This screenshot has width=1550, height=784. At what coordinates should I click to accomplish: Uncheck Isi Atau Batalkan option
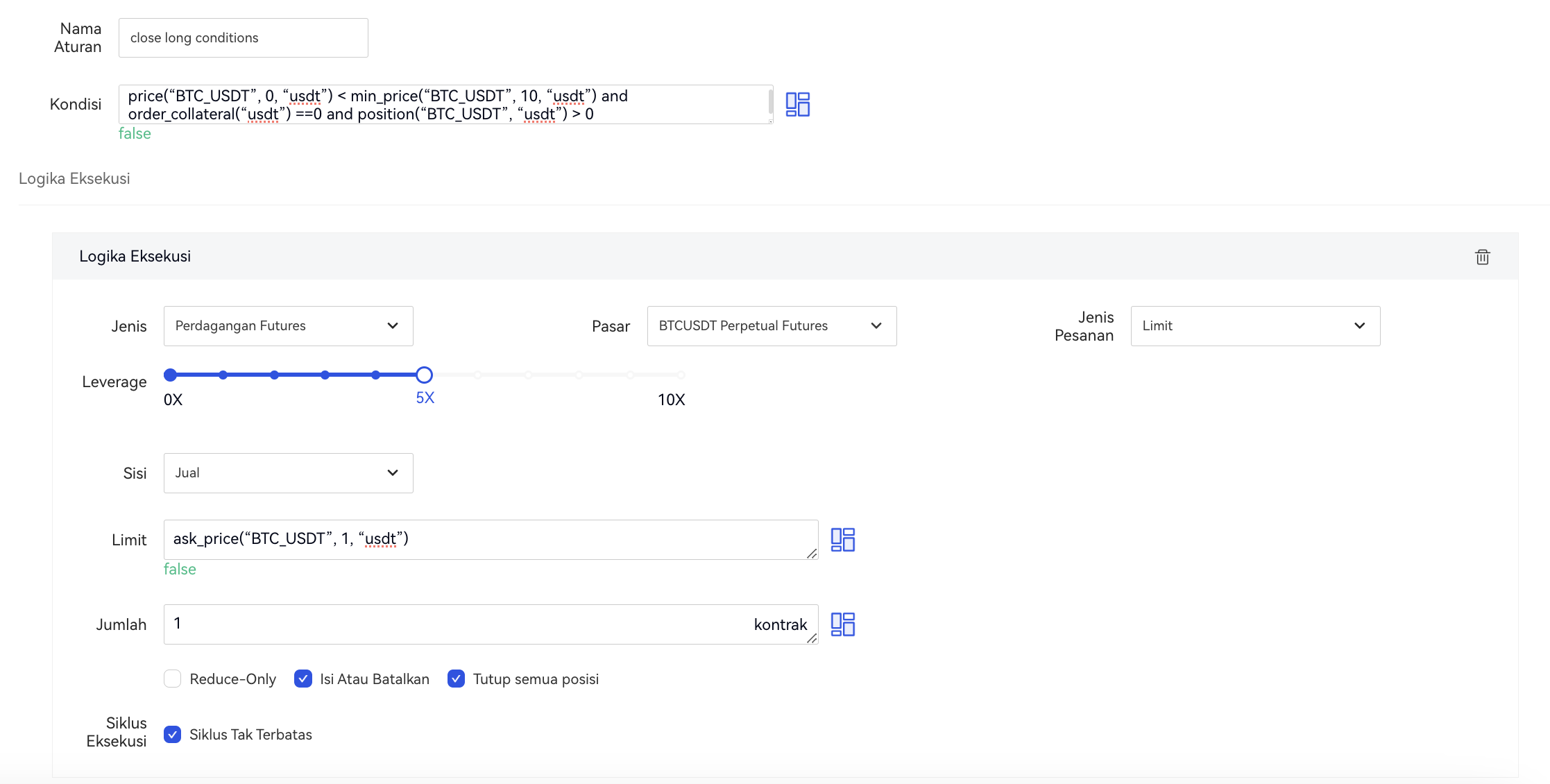[303, 679]
